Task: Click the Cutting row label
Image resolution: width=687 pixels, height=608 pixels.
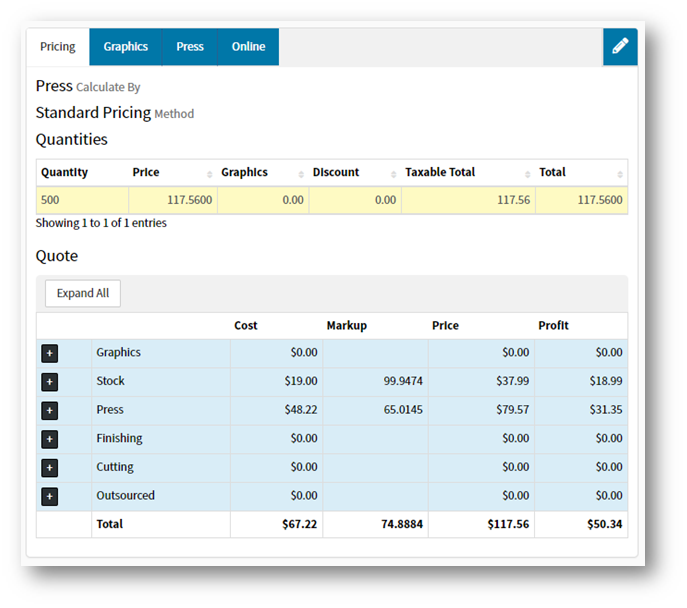Action: click(x=115, y=467)
